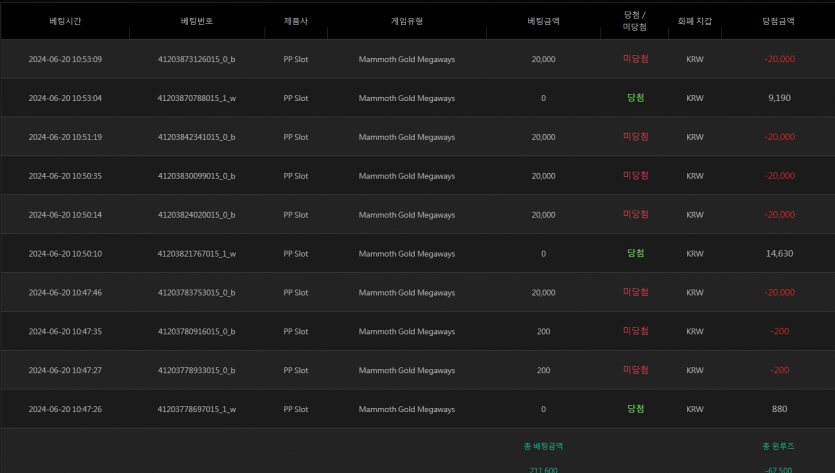Select bet time 2024-06-20 10:47:35
This screenshot has height=473, width=835.
[65, 331]
